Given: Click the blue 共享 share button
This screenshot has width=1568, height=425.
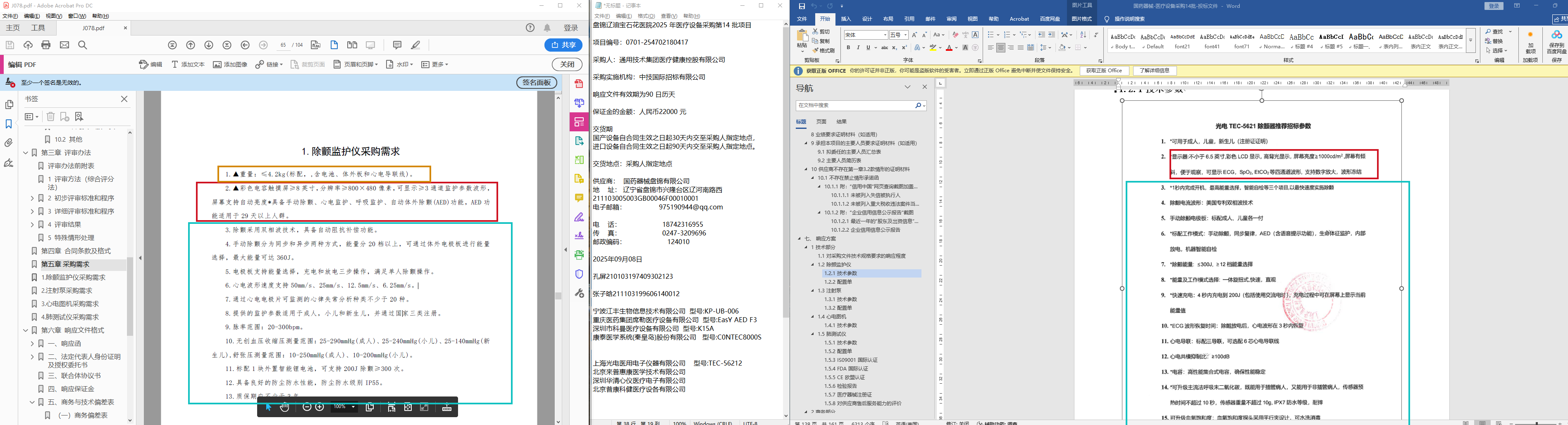Looking at the screenshot, I should pyautogui.click(x=563, y=45).
